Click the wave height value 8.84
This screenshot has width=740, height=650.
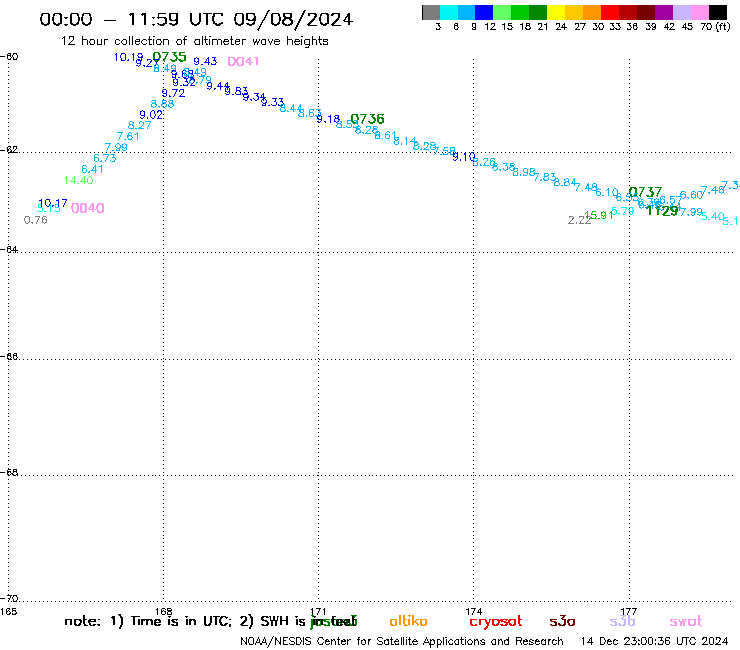(565, 182)
